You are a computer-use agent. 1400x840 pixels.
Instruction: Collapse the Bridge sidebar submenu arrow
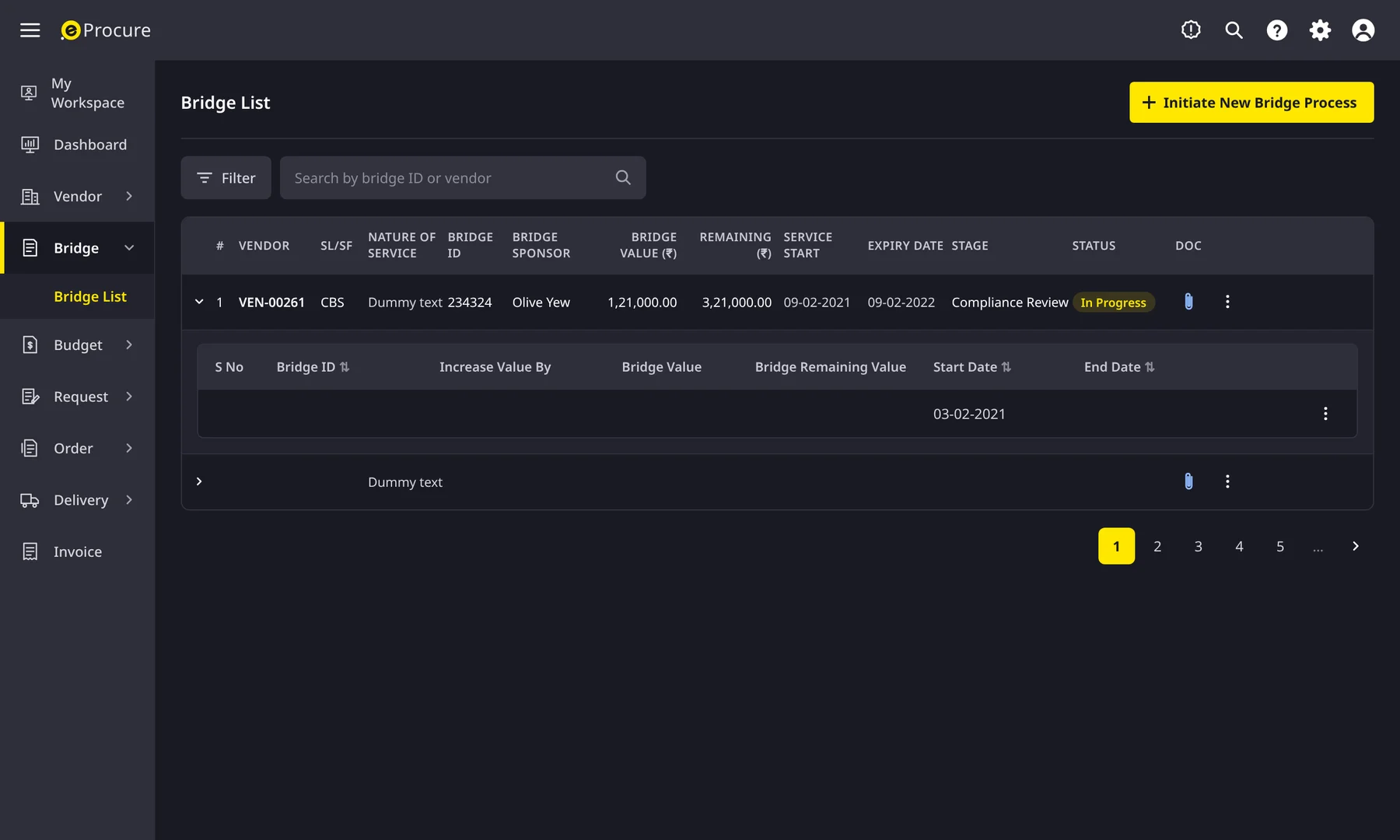(x=129, y=247)
